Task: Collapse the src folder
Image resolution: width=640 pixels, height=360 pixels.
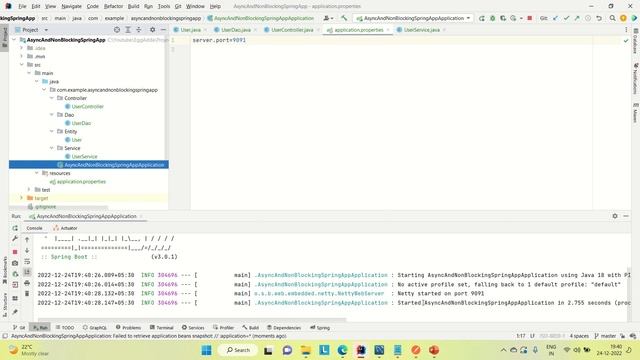Action: [22, 64]
